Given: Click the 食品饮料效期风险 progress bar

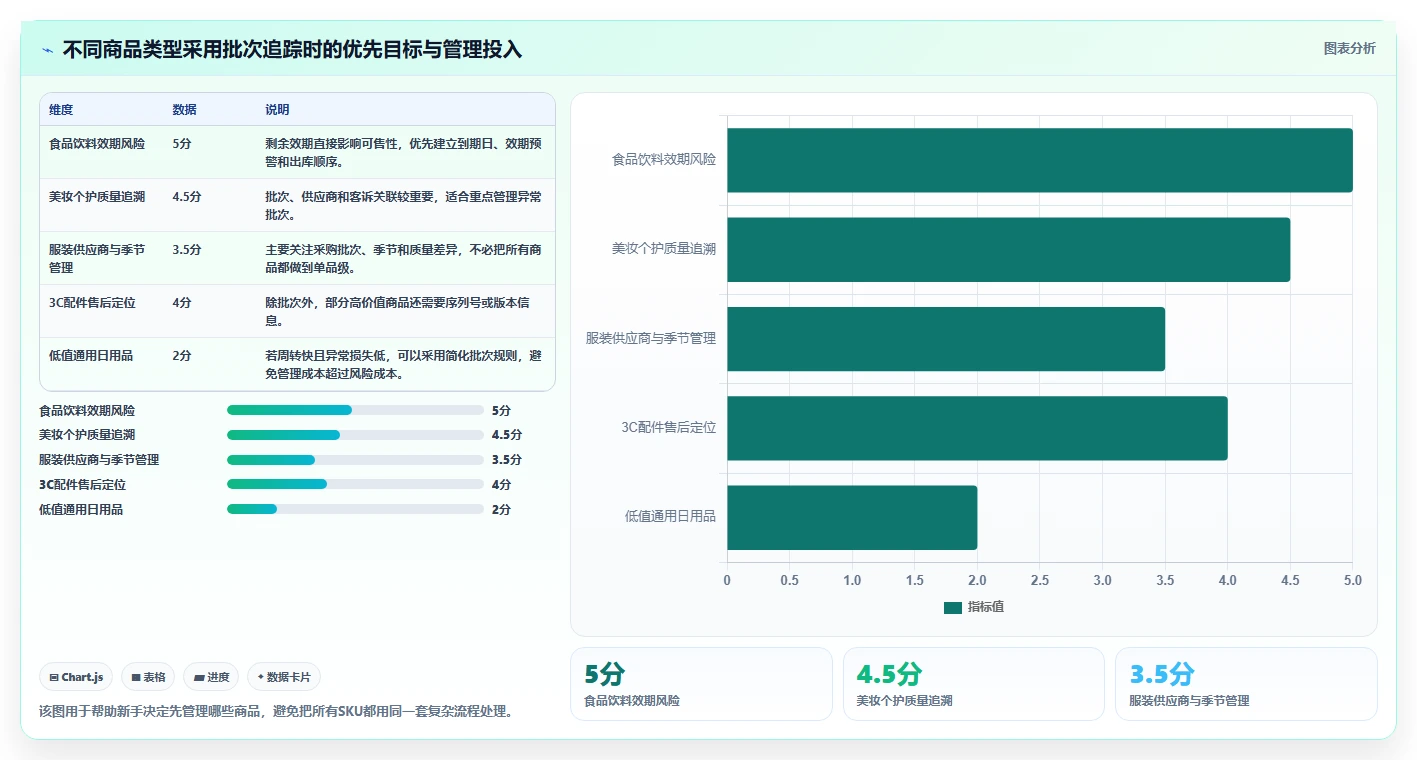Looking at the screenshot, I should (355, 410).
